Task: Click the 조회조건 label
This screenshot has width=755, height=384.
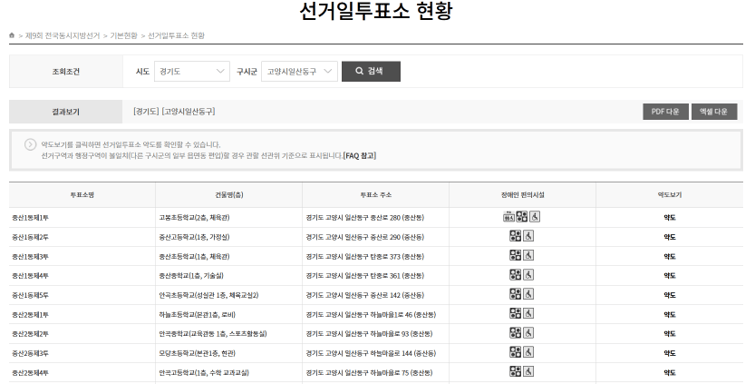Action: [x=65, y=71]
